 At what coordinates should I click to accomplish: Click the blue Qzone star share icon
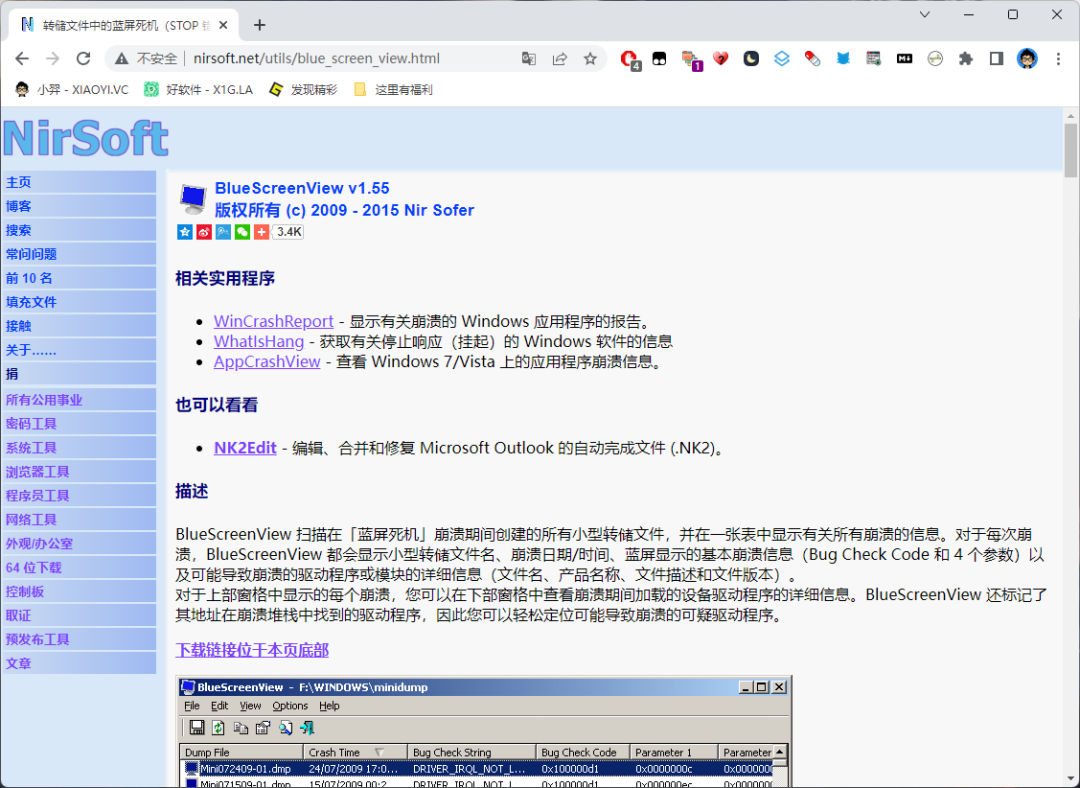click(x=185, y=232)
